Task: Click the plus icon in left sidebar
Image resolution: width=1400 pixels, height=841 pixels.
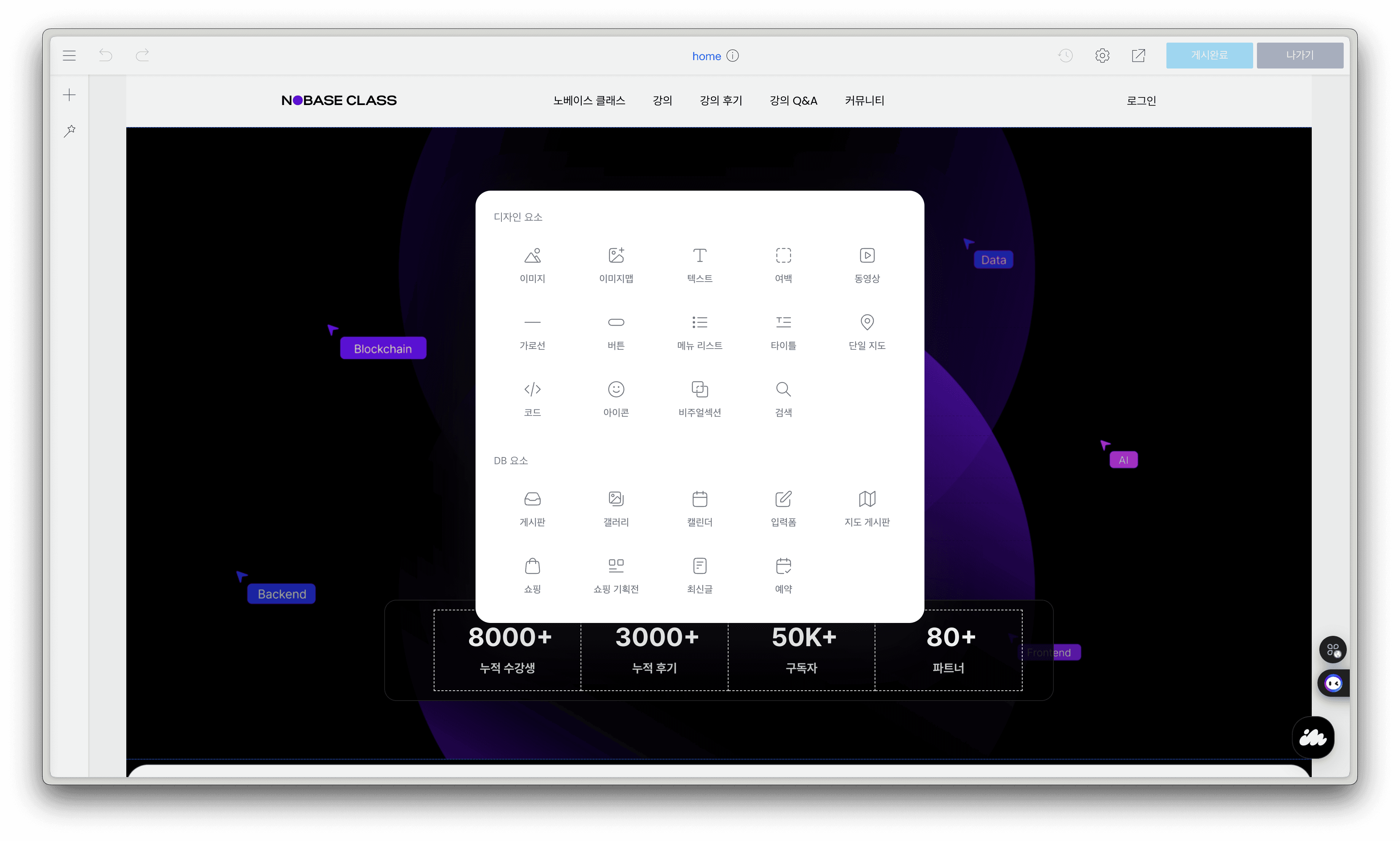Action: pos(69,95)
